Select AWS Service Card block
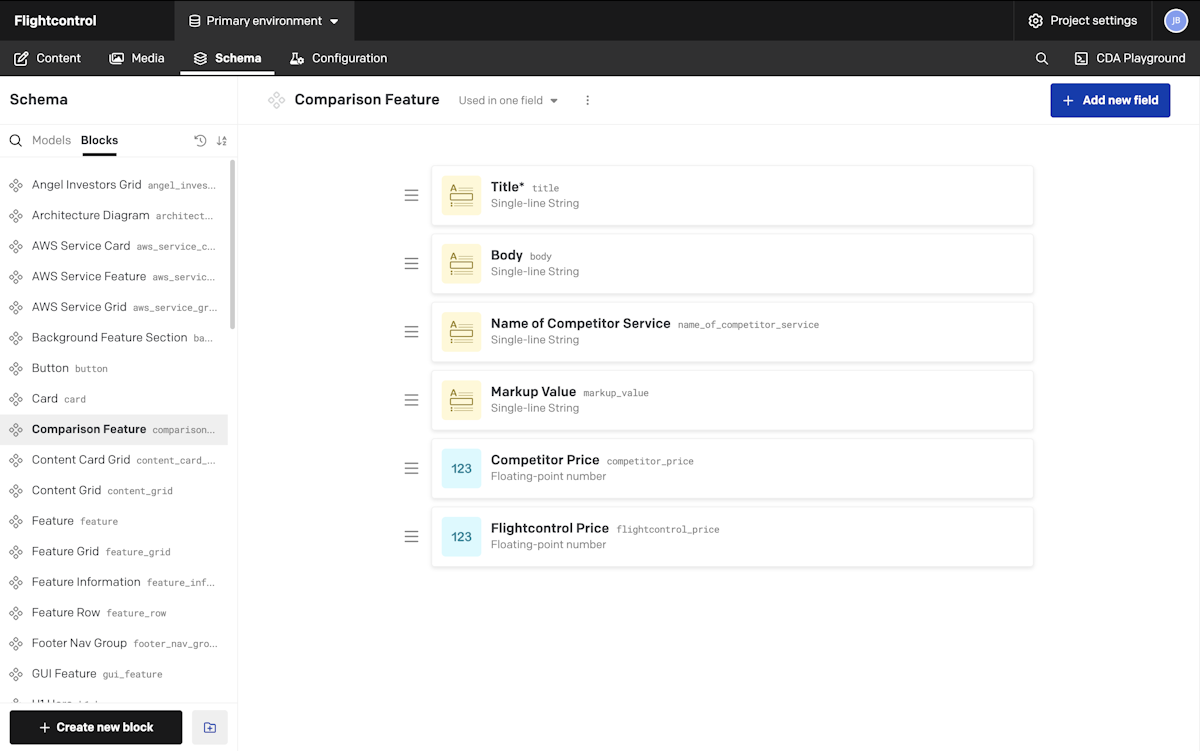1200x751 pixels. [x=114, y=246]
